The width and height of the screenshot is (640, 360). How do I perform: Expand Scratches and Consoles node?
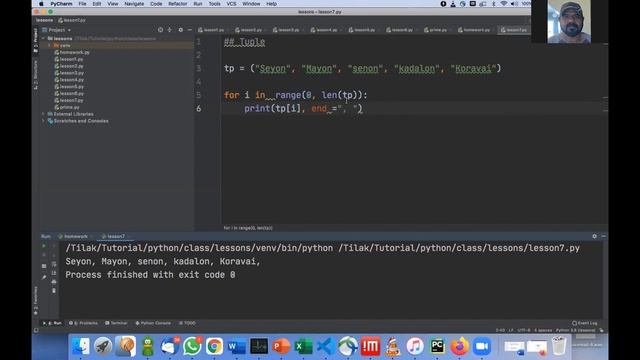coord(44,121)
